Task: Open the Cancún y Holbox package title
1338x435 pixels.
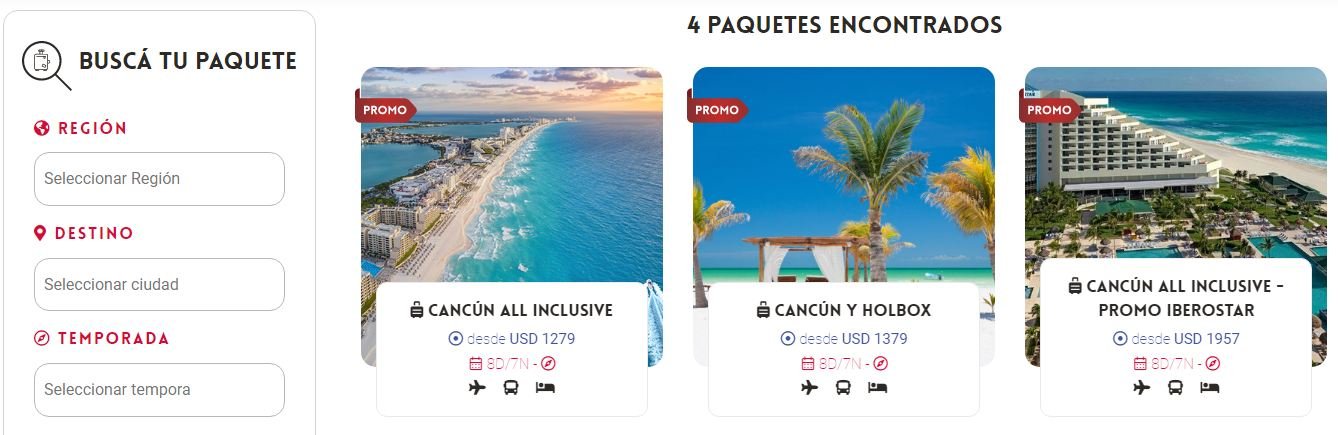Action: coord(853,310)
